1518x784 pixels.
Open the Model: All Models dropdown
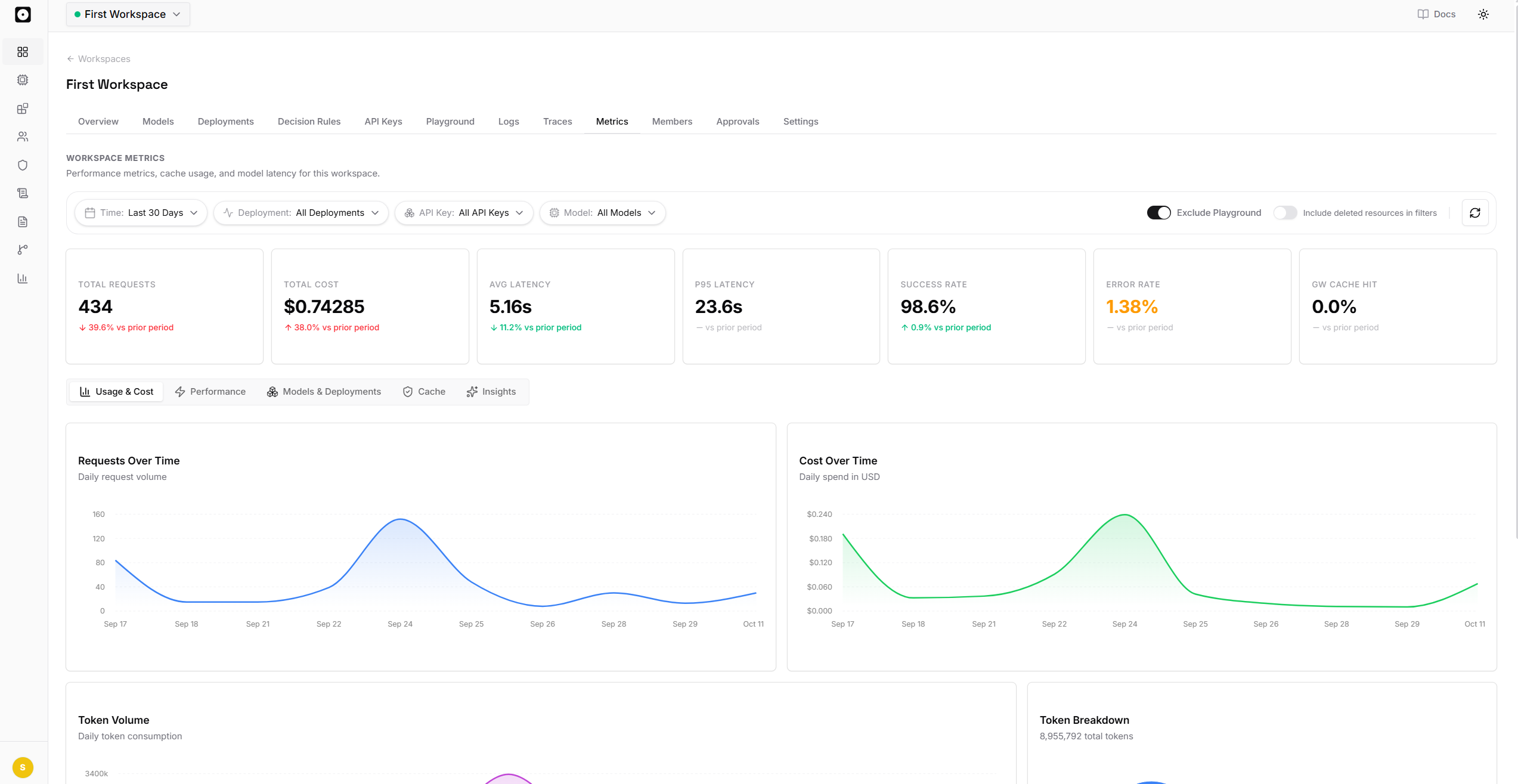pyautogui.click(x=603, y=213)
